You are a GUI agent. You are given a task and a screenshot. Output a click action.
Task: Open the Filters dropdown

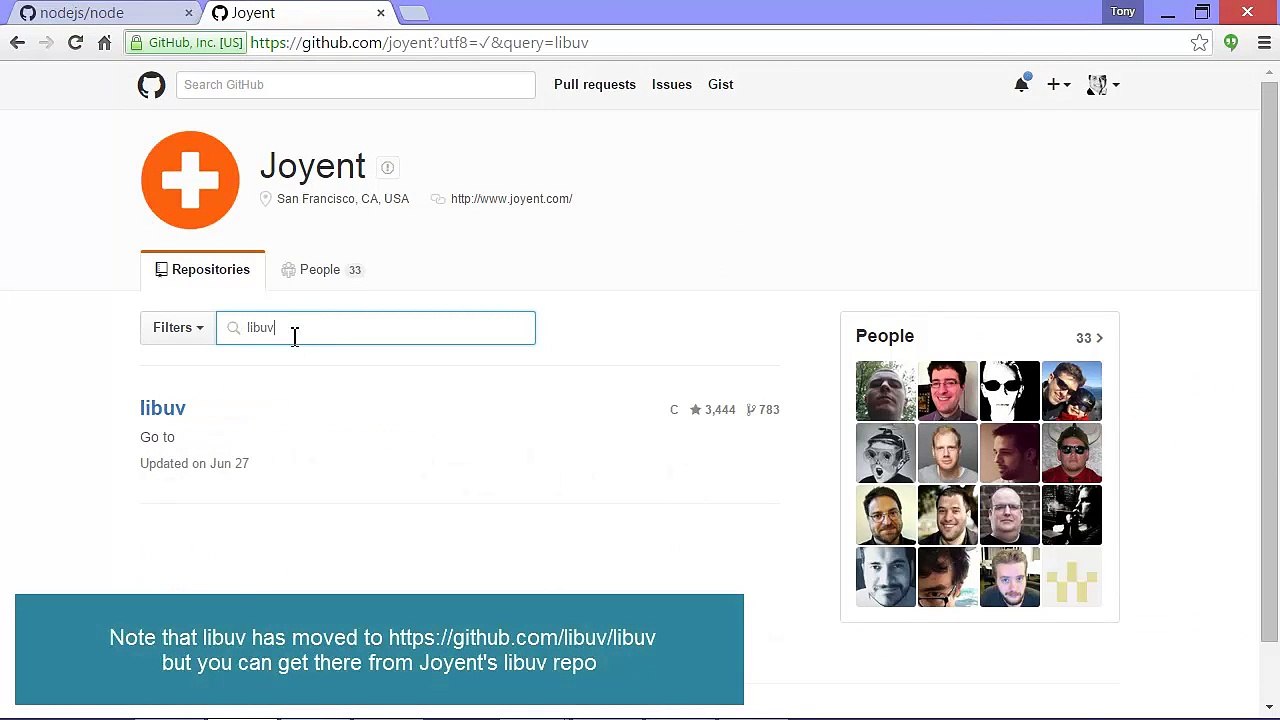tap(178, 328)
